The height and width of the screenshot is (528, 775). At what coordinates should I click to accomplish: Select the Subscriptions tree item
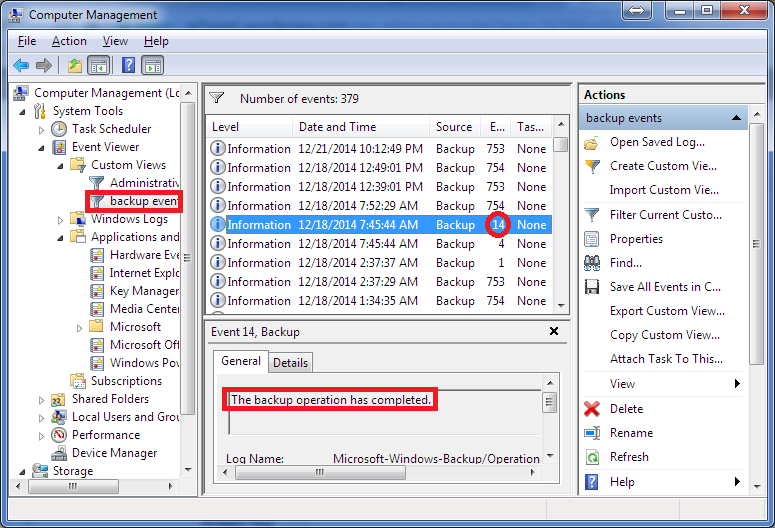(x=126, y=381)
